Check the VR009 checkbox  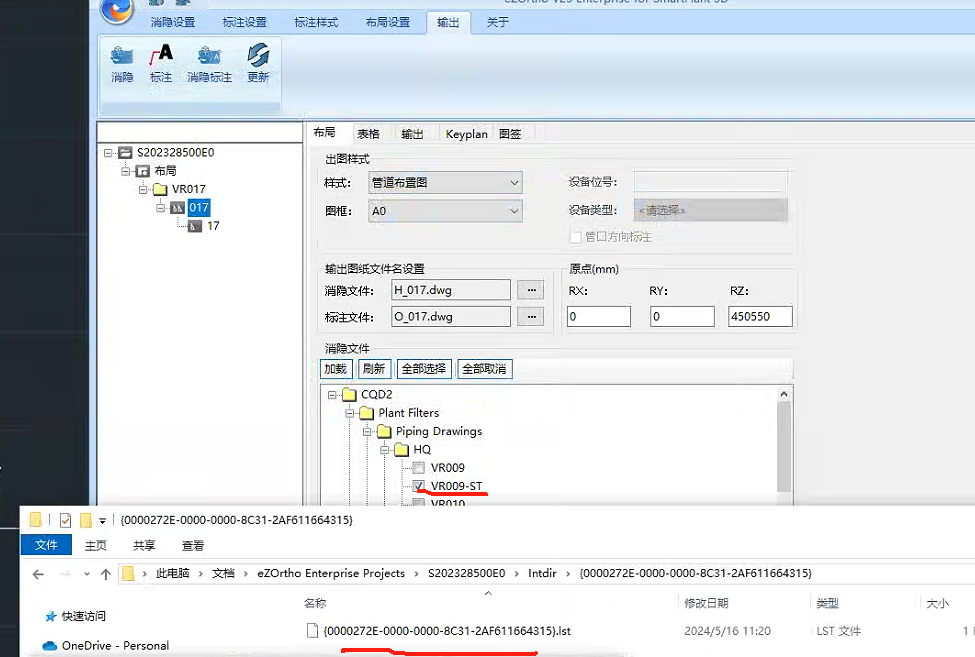click(418, 468)
